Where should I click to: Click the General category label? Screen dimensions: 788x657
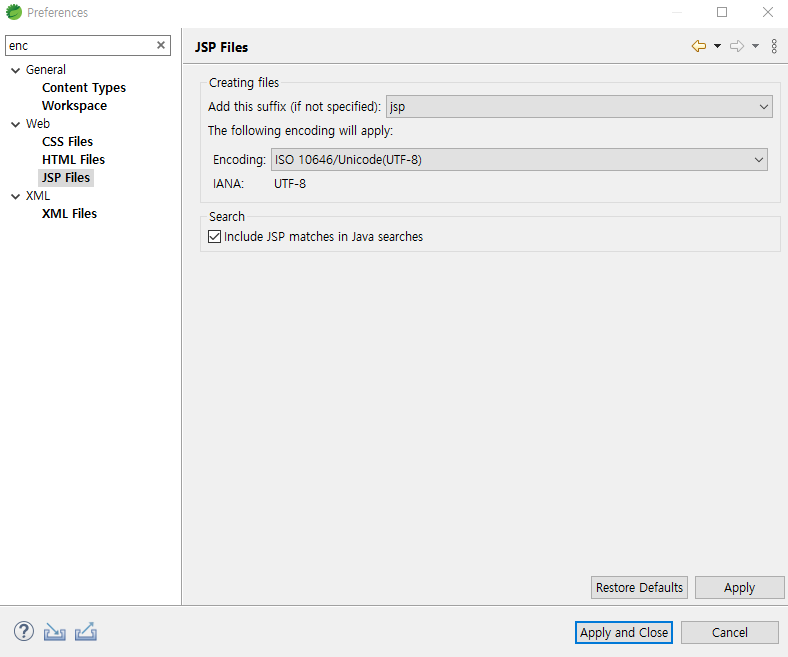pos(46,69)
